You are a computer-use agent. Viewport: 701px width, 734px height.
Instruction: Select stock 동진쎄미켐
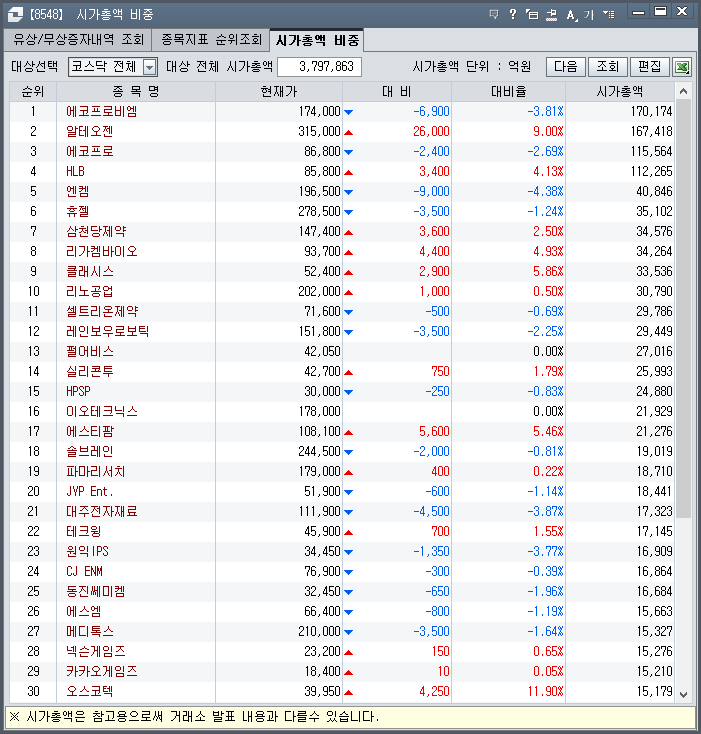(x=95, y=592)
